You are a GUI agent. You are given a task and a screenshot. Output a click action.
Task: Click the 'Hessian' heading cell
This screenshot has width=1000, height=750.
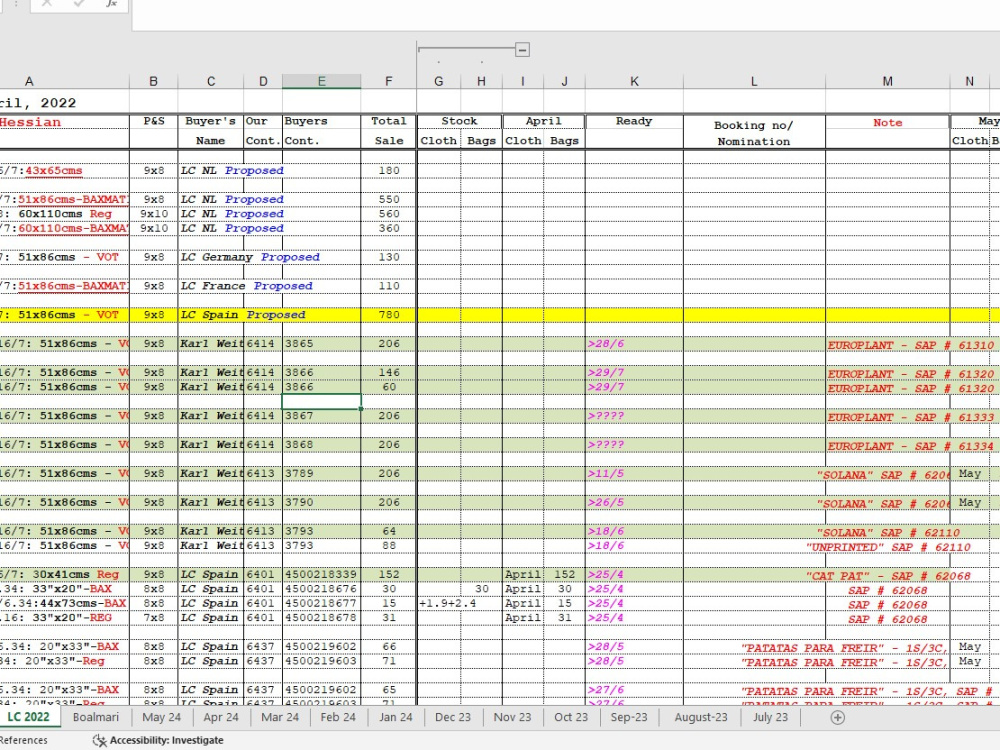(64, 122)
